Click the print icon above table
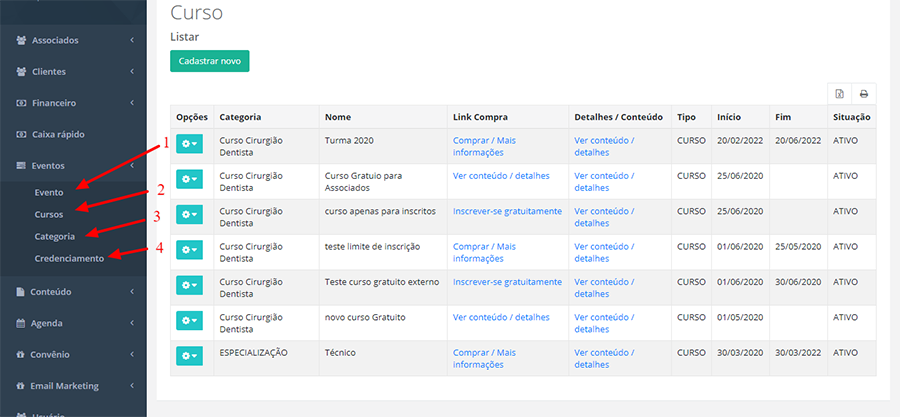 [863, 94]
